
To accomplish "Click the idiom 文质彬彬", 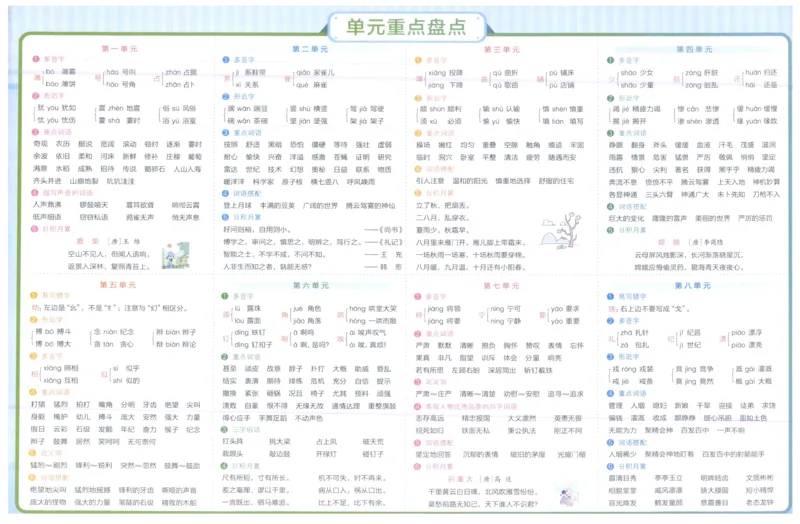I will click(759, 478).
